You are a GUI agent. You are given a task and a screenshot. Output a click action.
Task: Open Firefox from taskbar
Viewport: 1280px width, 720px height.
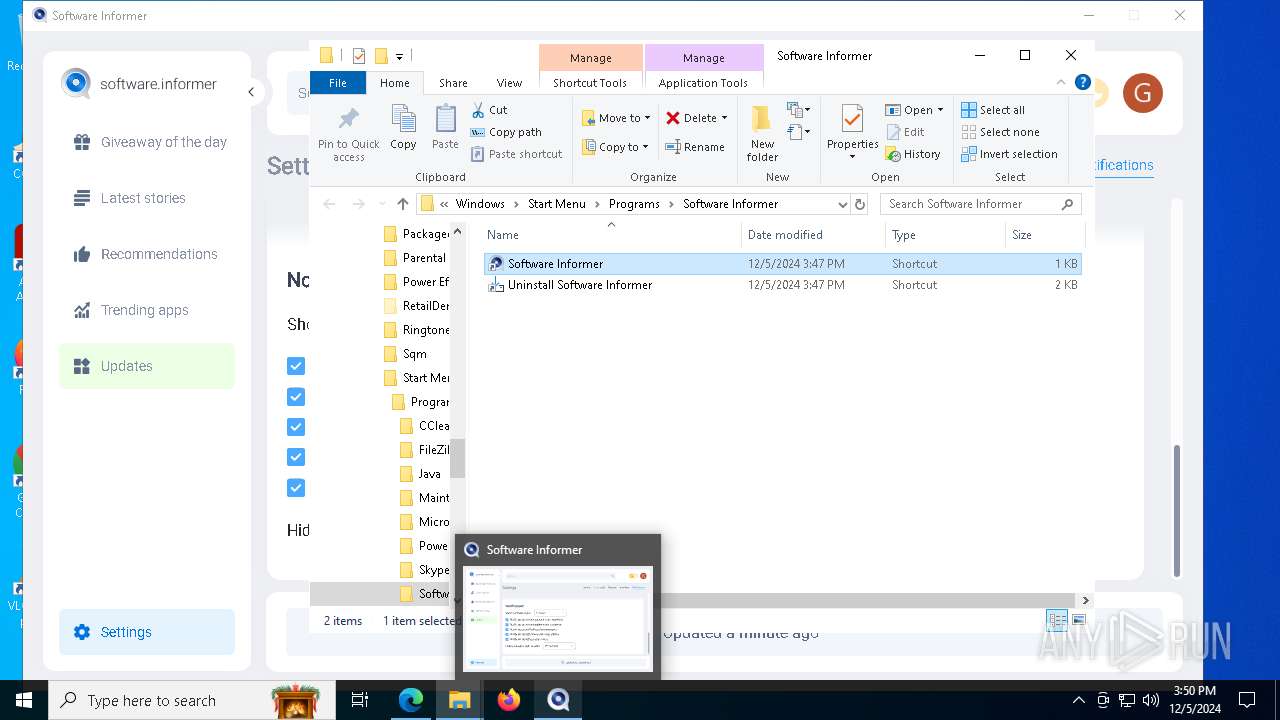[x=509, y=700]
